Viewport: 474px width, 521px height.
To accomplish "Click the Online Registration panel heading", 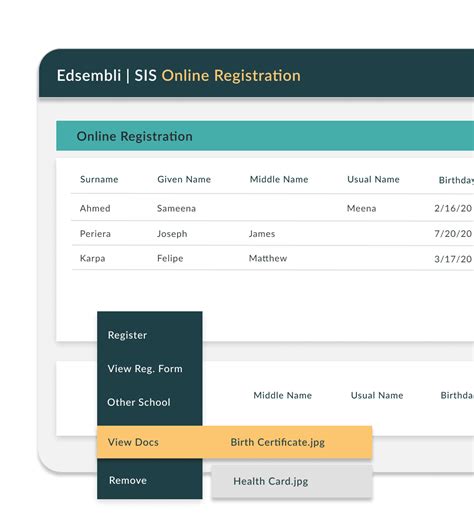I will [134, 136].
